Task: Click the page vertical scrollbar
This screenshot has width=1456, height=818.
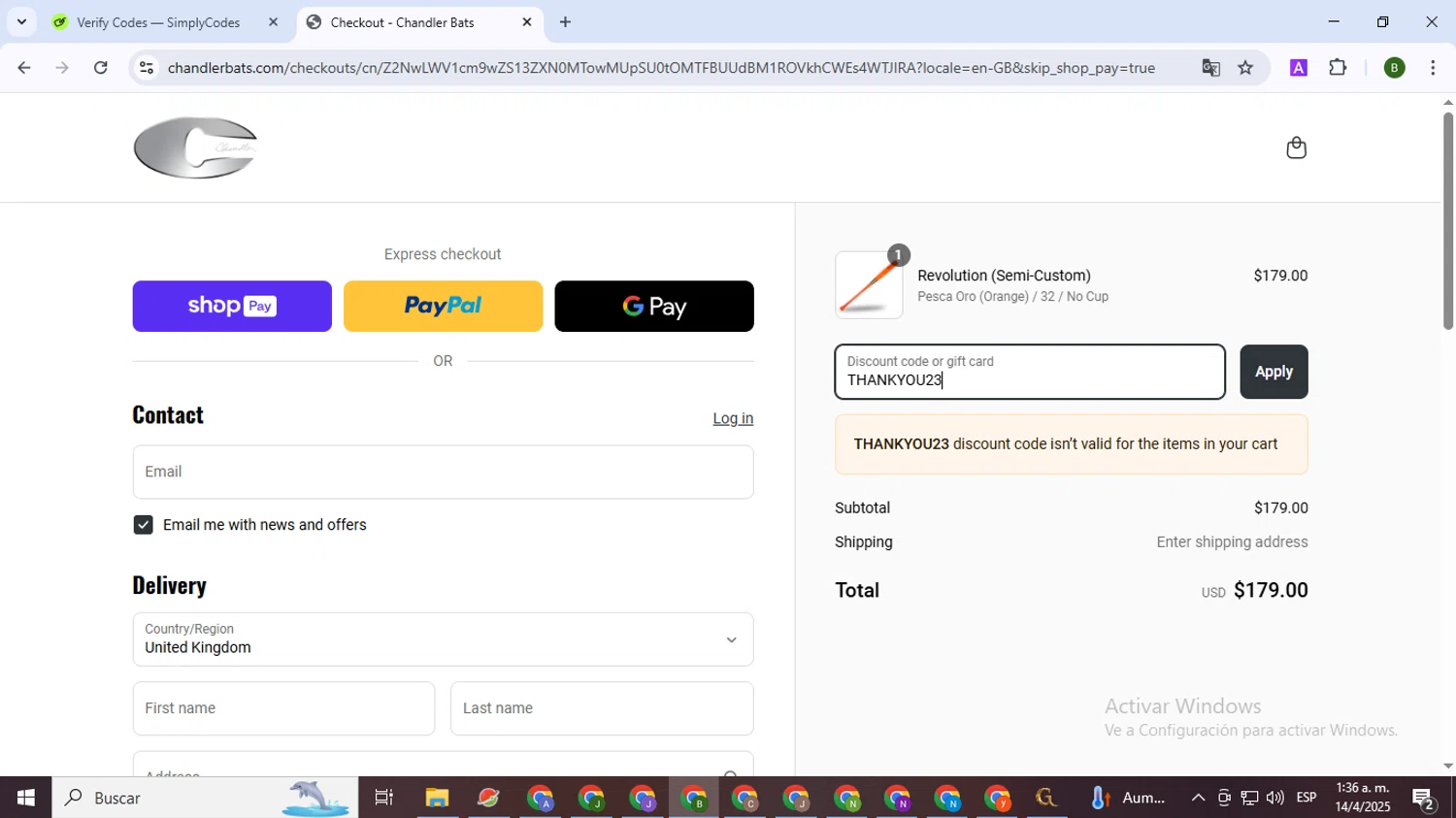Action: click(1447, 221)
